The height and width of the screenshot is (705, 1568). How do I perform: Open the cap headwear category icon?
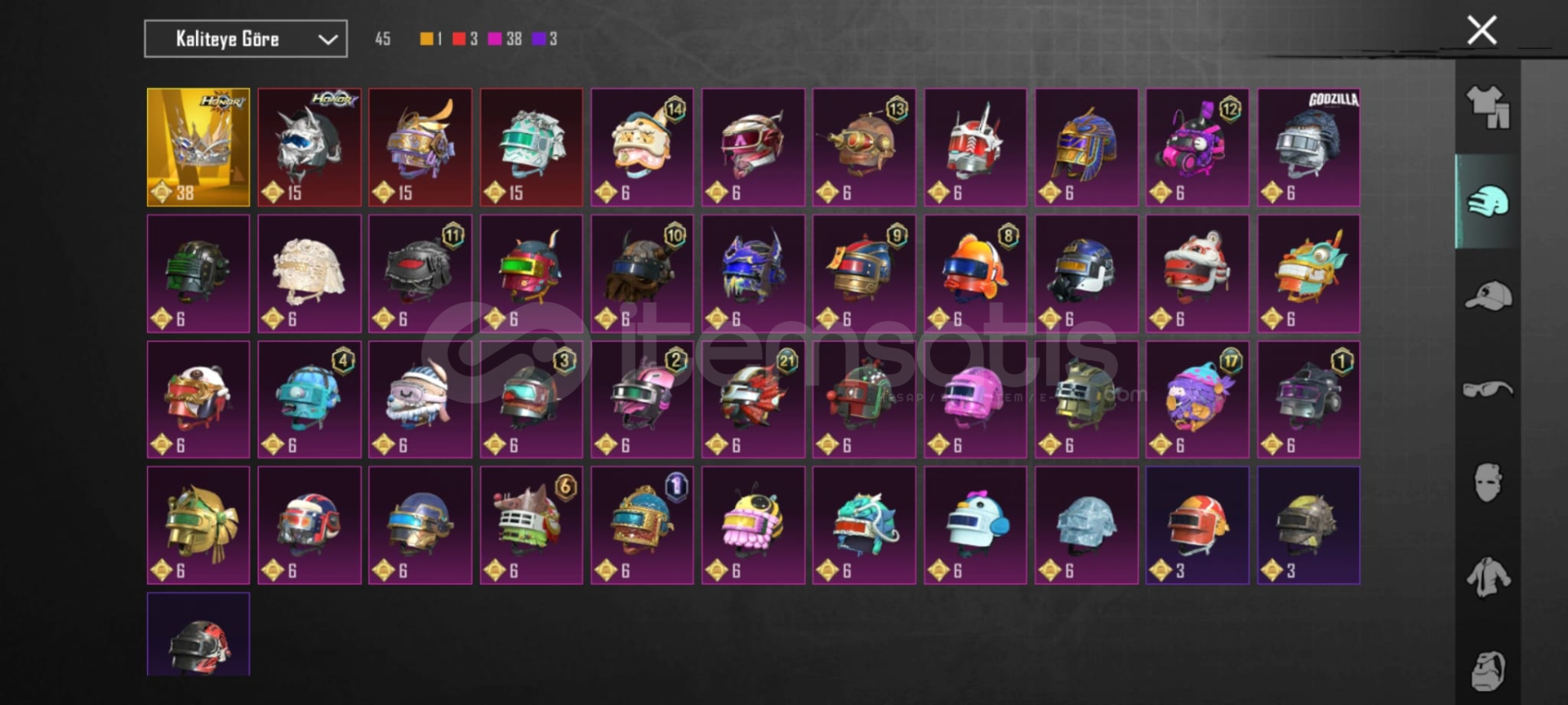pyautogui.click(x=1488, y=296)
